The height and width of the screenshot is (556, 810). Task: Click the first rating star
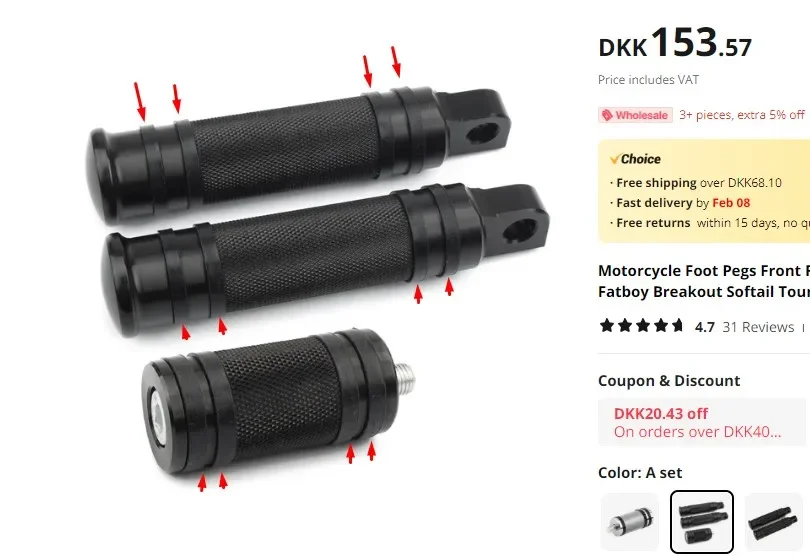(607, 326)
